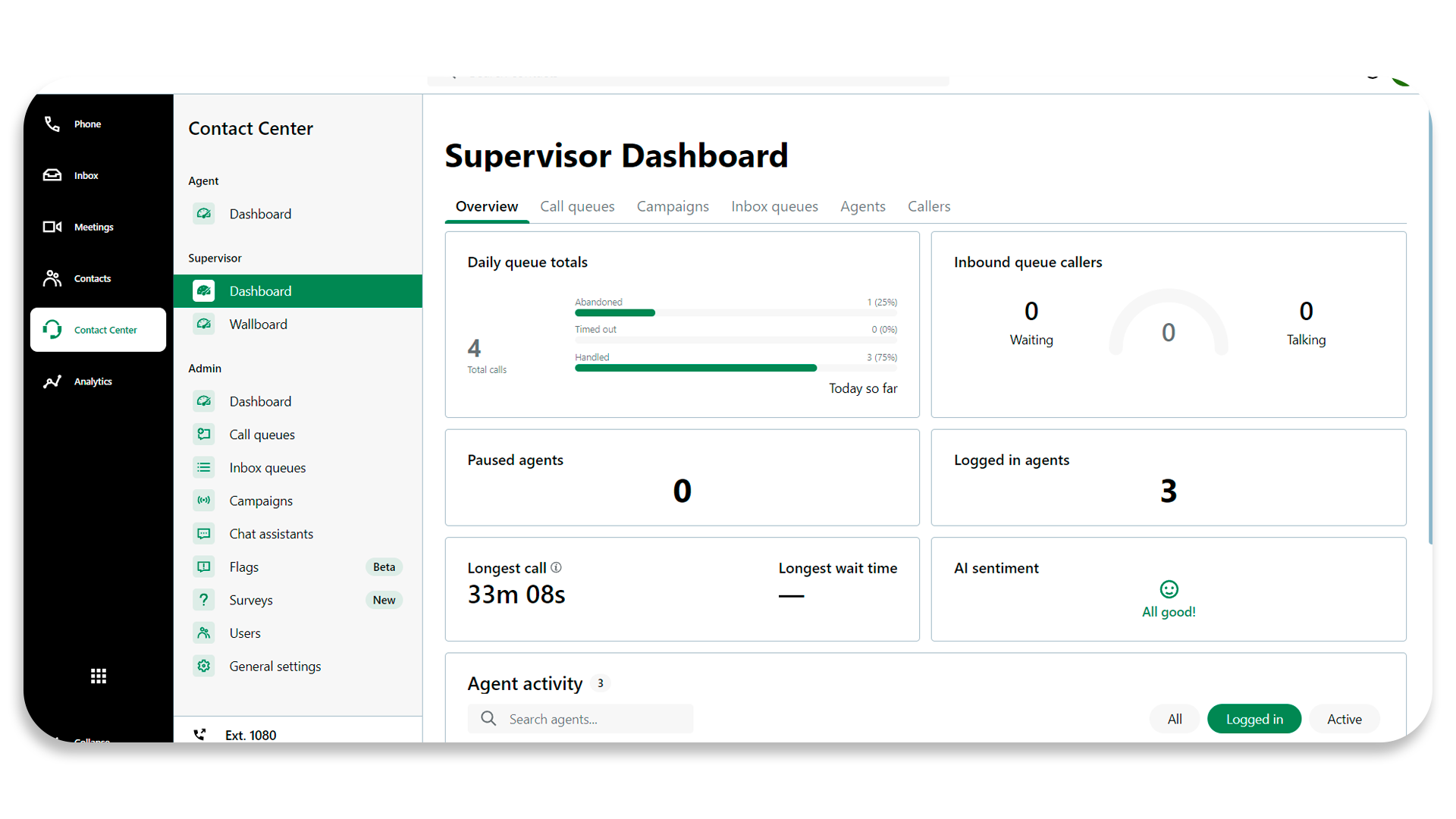Open the Surveys admin page label

click(251, 600)
